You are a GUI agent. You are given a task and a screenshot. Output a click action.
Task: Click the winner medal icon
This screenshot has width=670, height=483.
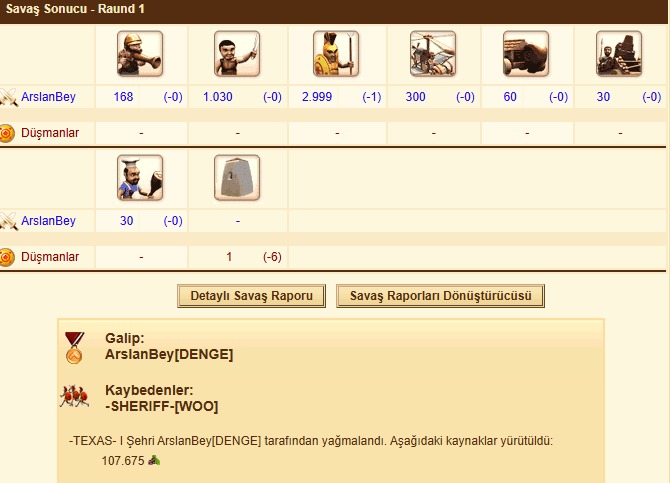[x=74, y=348]
